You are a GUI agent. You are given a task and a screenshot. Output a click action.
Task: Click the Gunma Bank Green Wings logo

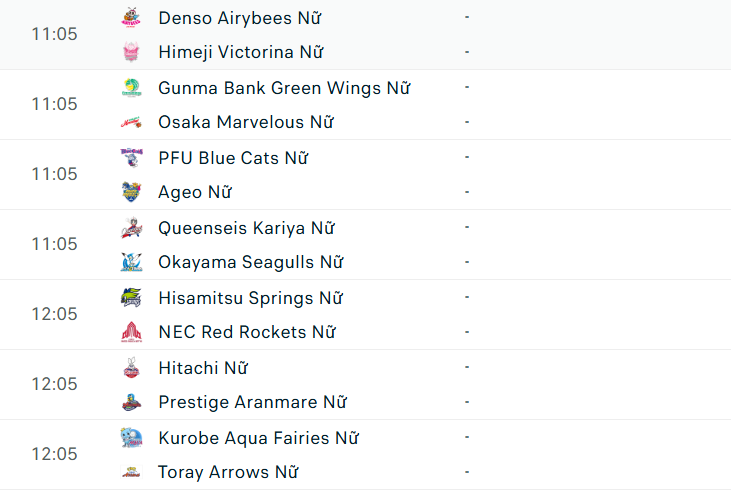coord(131,88)
